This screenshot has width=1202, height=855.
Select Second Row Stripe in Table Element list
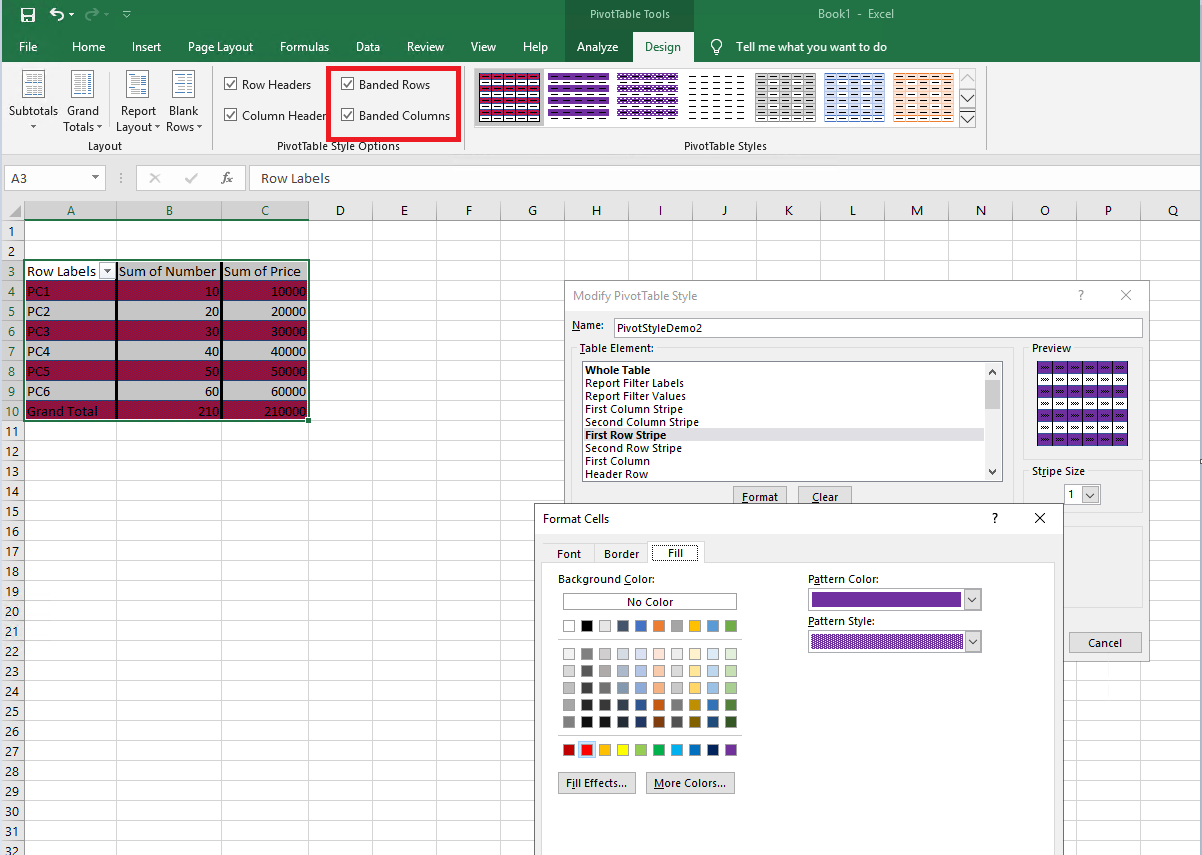[x=633, y=448]
